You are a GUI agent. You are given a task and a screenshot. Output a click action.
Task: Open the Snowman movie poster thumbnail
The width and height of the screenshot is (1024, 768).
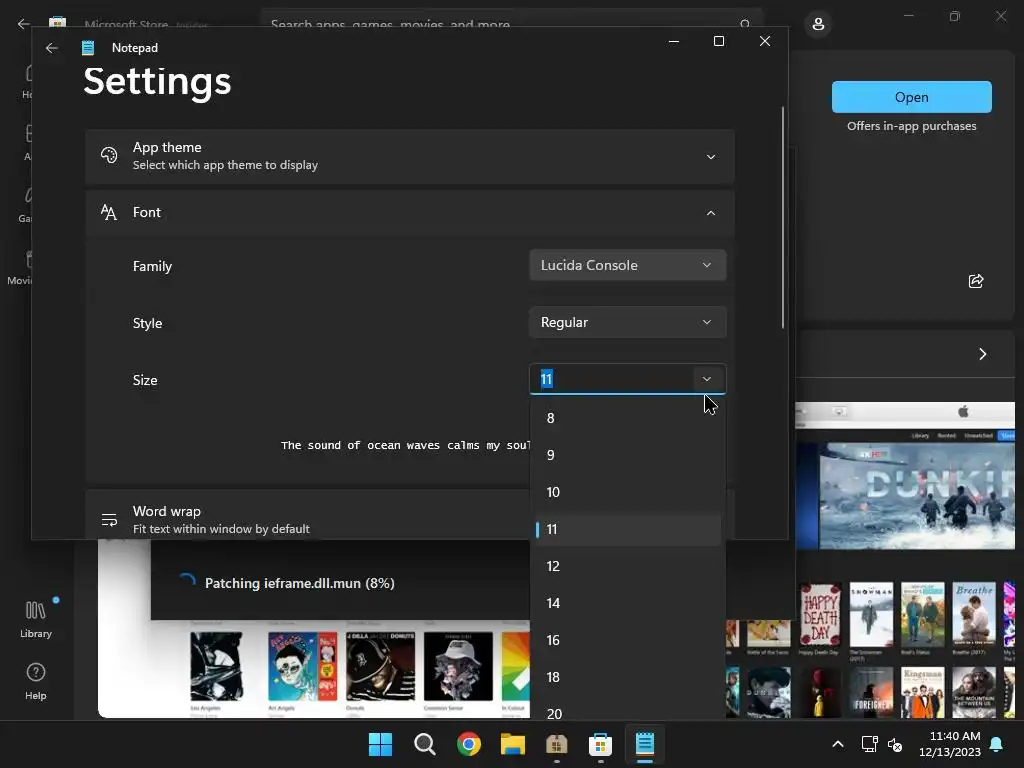(x=871, y=615)
